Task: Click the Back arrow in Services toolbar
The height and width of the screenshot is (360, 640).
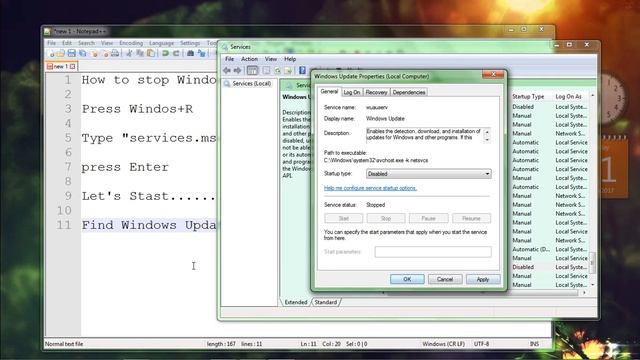Action: point(227,71)
